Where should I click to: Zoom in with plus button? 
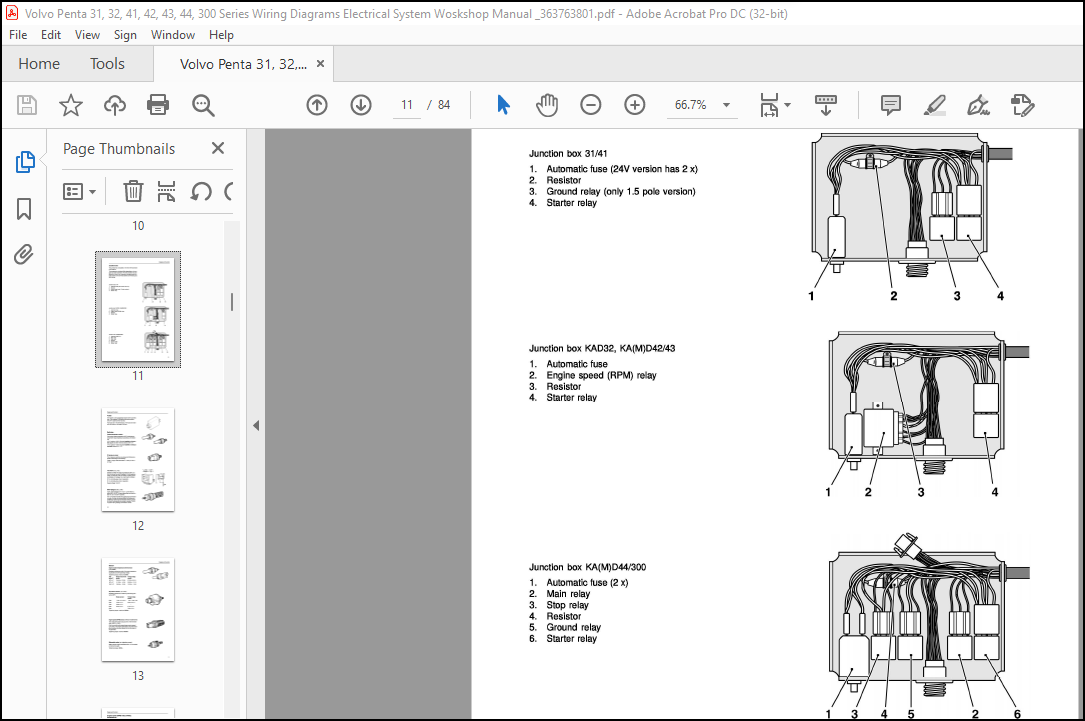tap(635, 105)
